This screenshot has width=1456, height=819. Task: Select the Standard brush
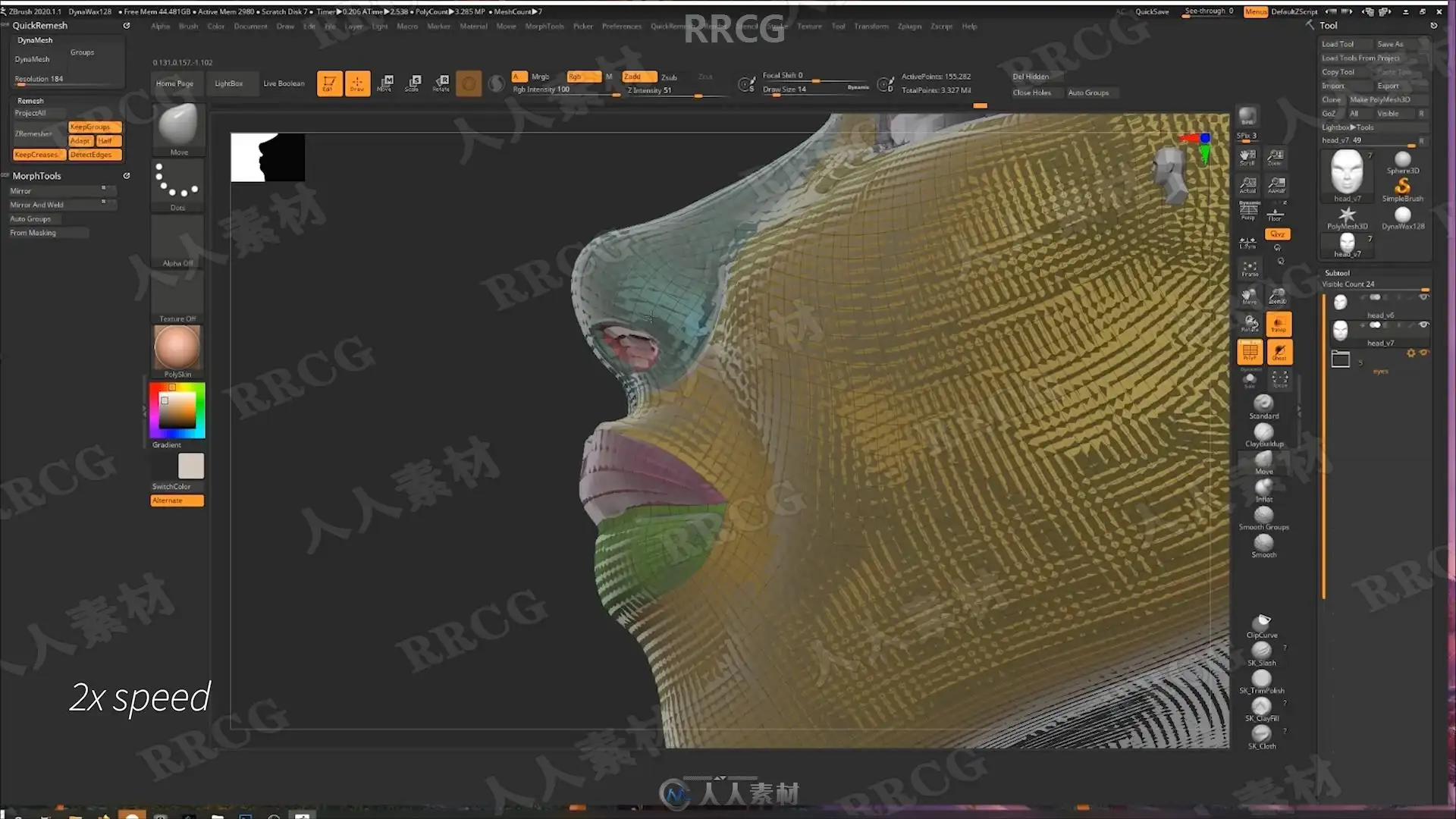tap(1263, 406)
